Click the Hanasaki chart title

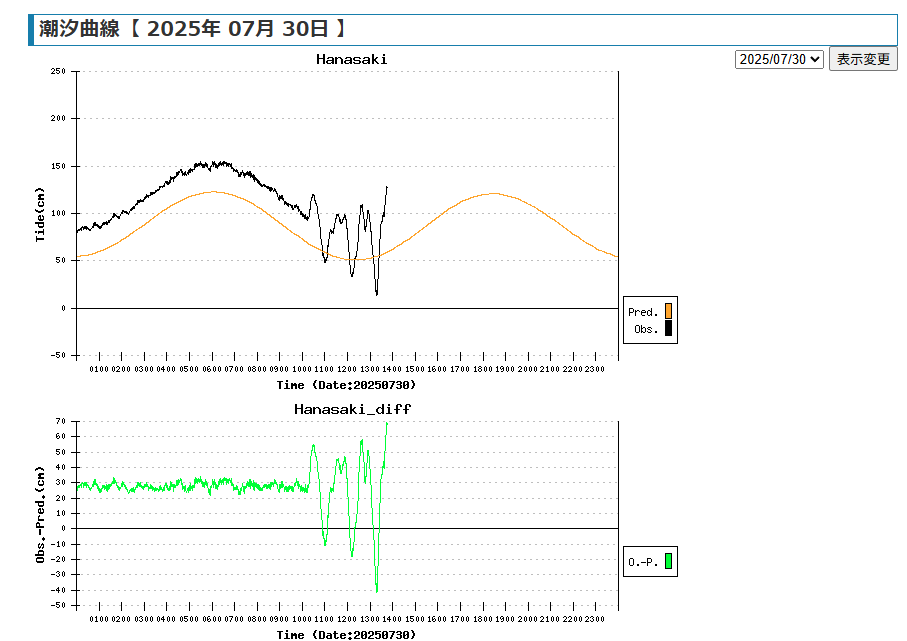[351, 59]
